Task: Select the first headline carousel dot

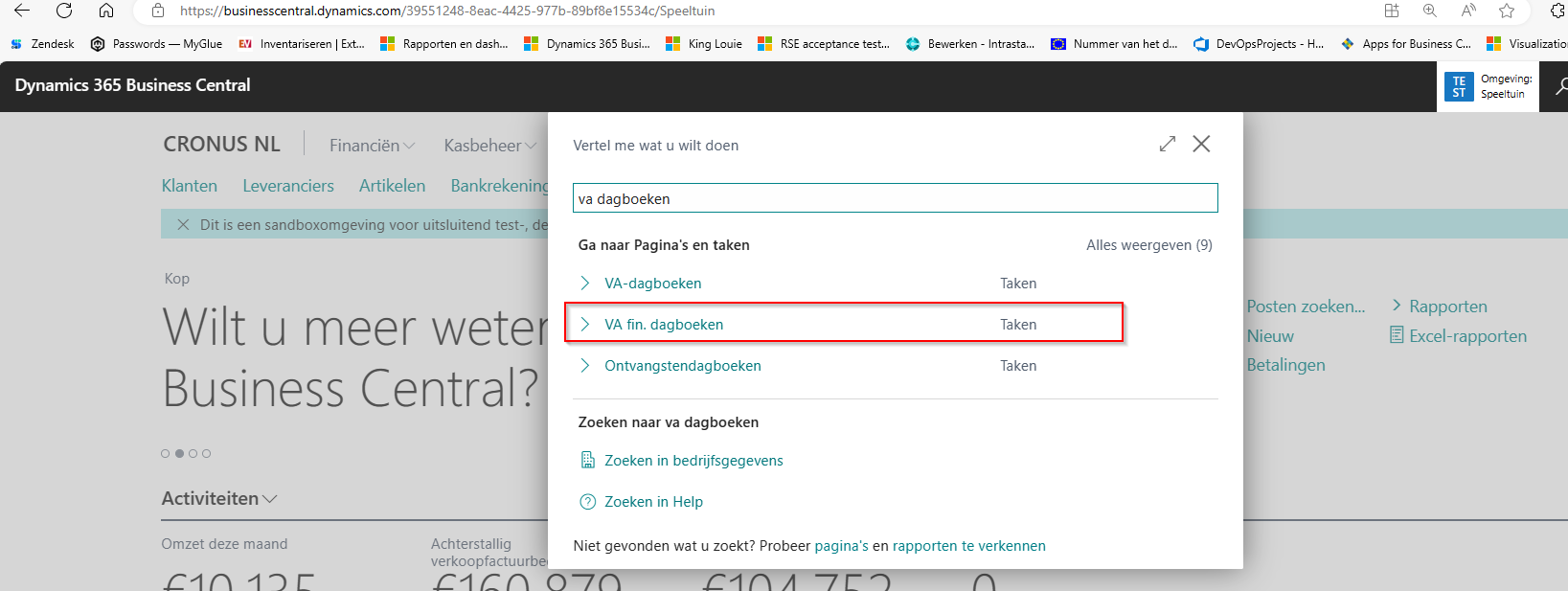Action: (166, 454)
